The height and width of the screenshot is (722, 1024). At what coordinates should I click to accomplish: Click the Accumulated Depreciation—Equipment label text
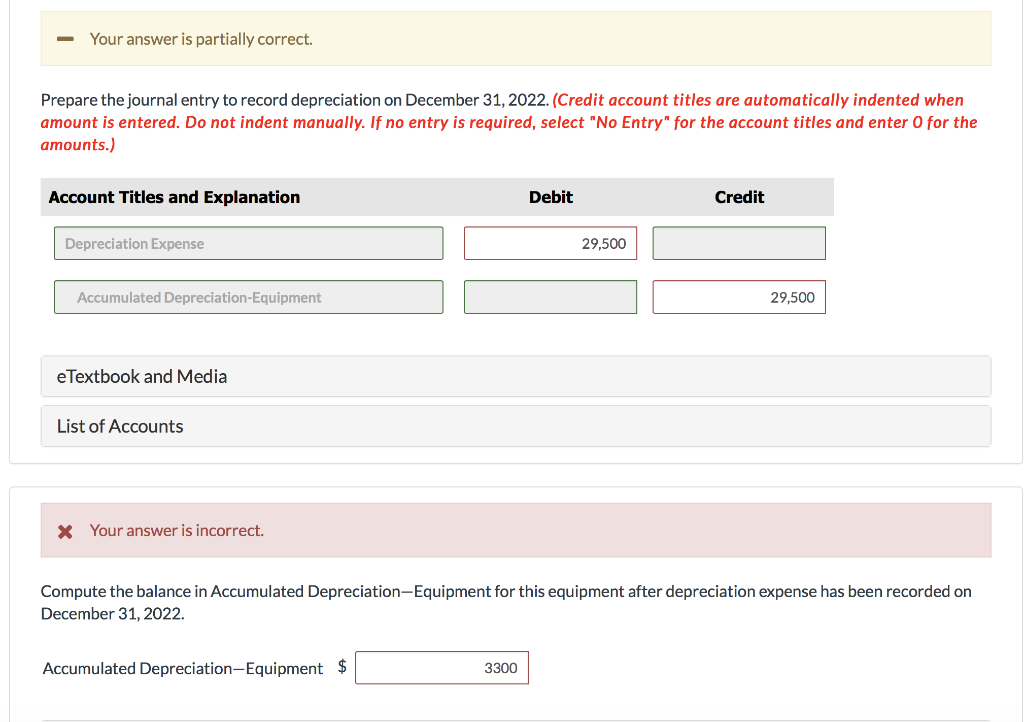(183, 668)
